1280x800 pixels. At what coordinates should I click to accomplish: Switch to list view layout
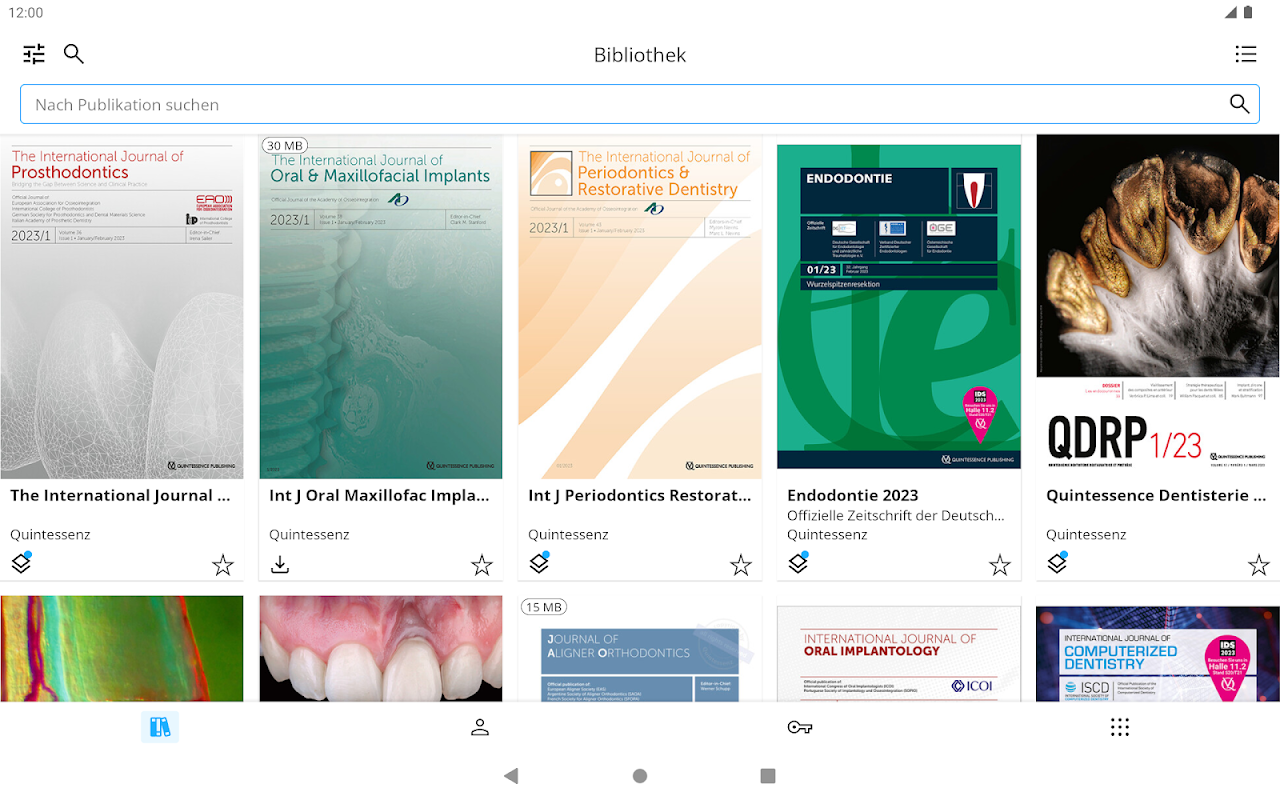1245,54
